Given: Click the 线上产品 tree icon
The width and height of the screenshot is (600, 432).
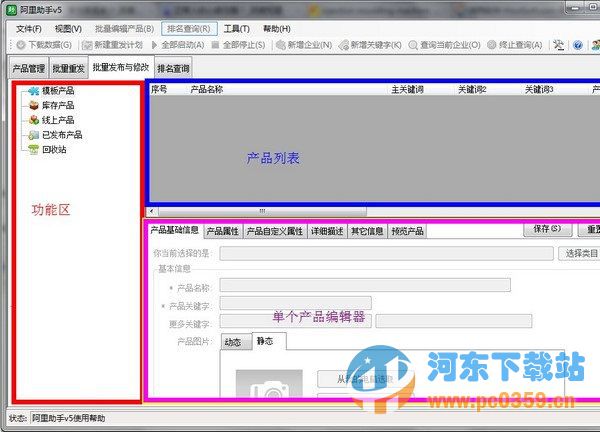Looking at the screenshot, I should point(34,120).
